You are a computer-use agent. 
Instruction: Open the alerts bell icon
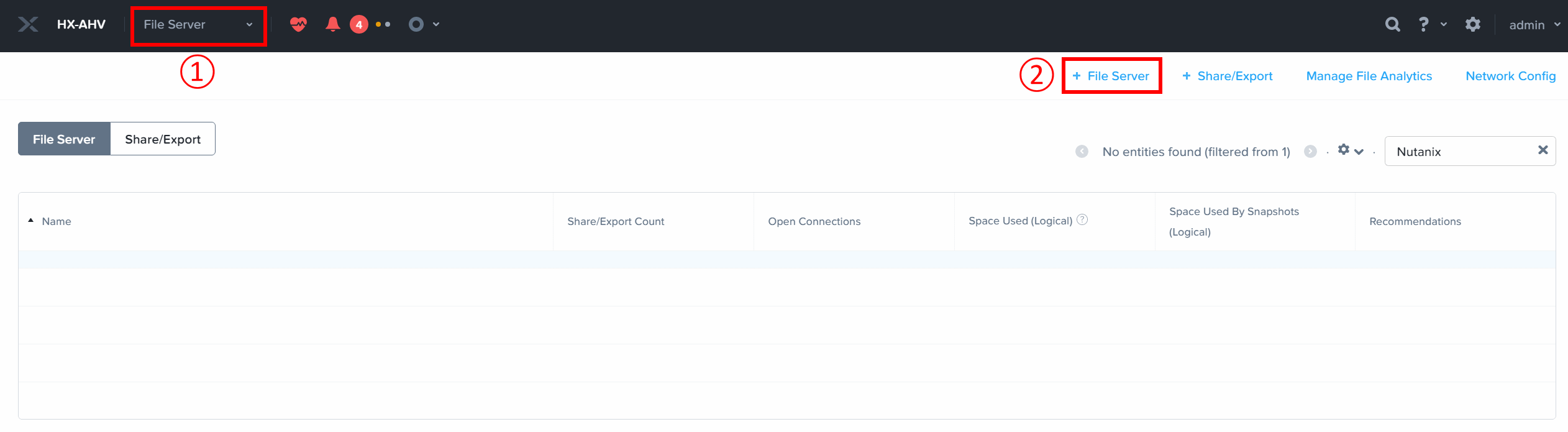[x=332, y=24]
